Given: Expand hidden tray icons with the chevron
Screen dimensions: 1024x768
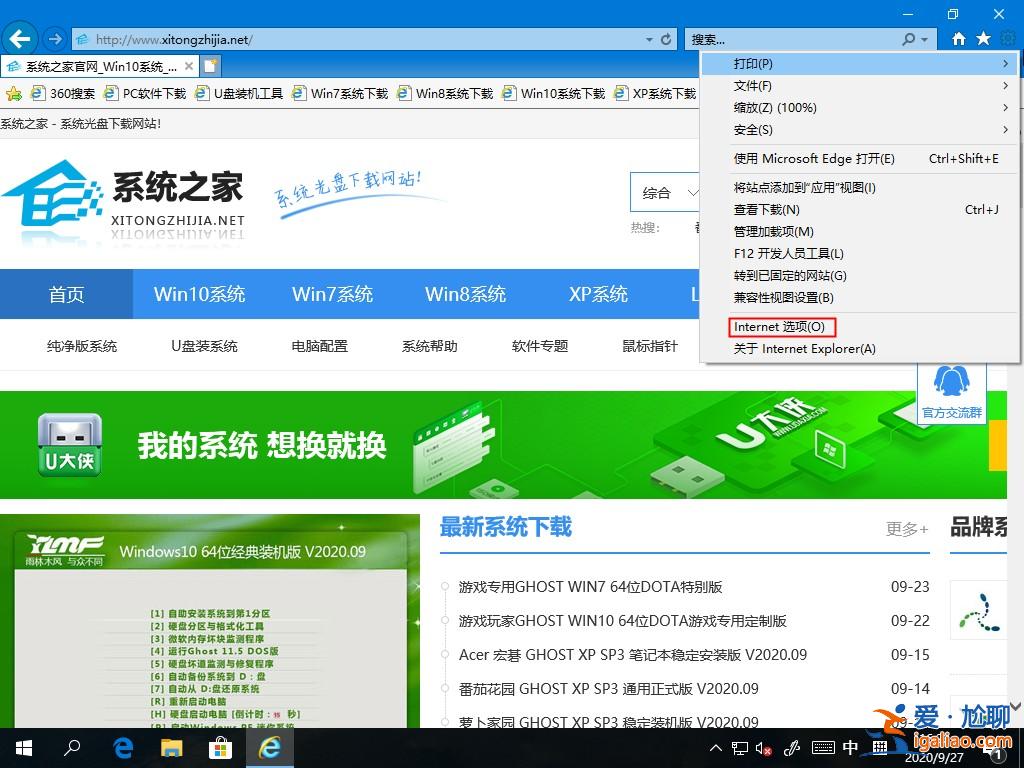Looking at the screenshot, I should pyautogui.click(x=714, y=747).
